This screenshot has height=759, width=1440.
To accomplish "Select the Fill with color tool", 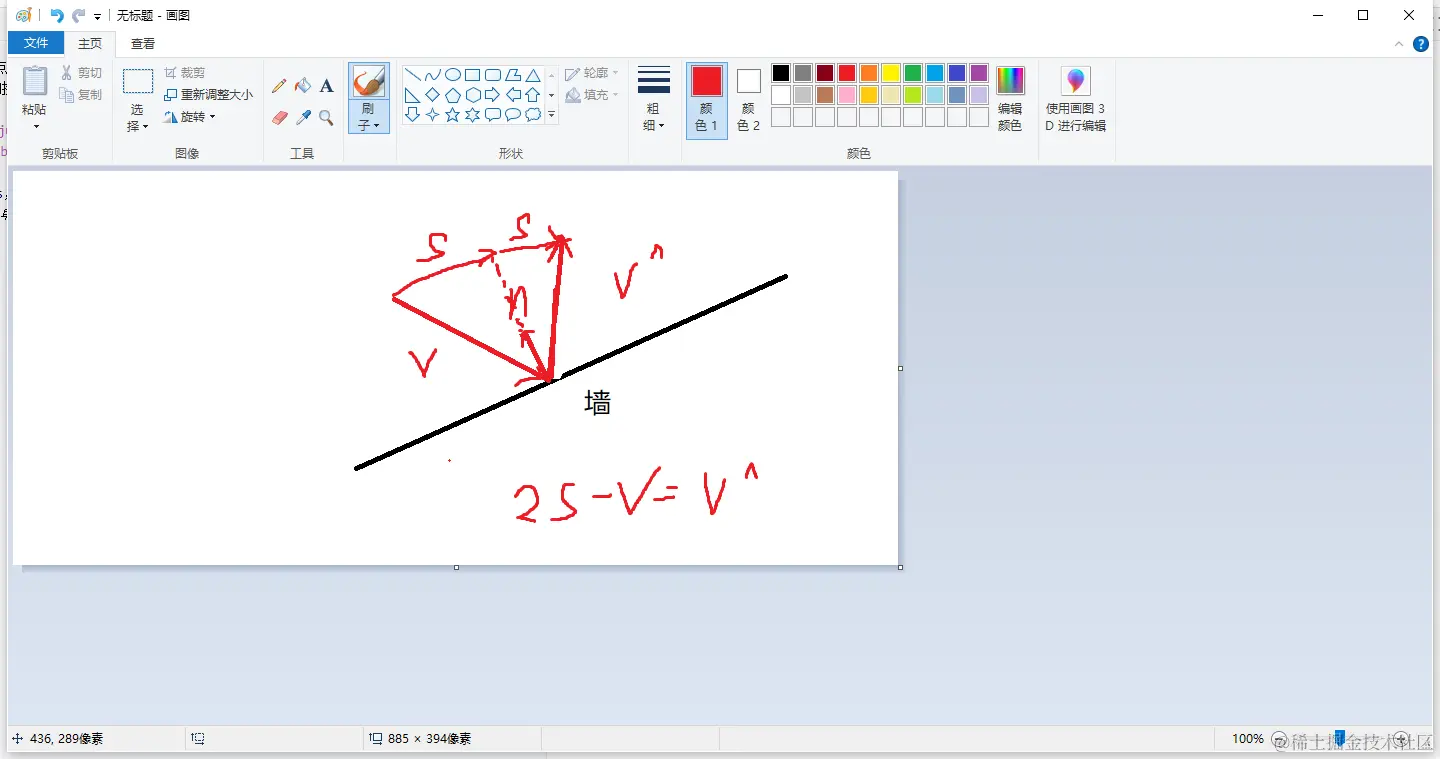I will point(302,85).
